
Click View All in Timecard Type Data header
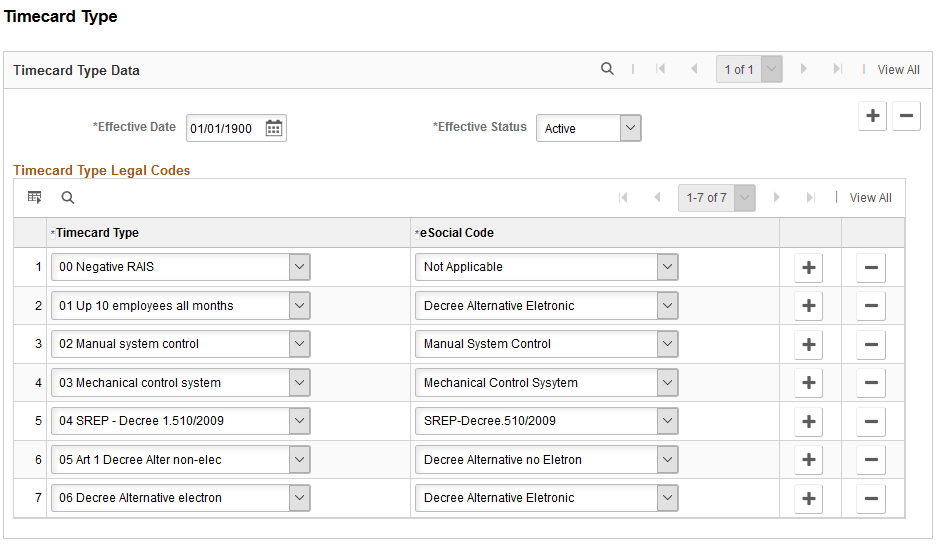coord(898,70)
